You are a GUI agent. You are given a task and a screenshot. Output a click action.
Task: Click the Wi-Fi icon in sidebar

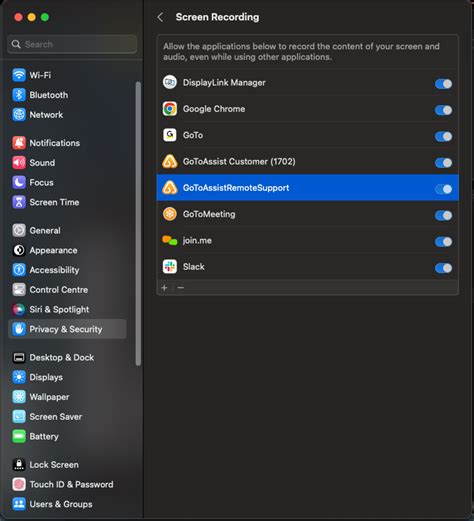(x=19, y=75)
